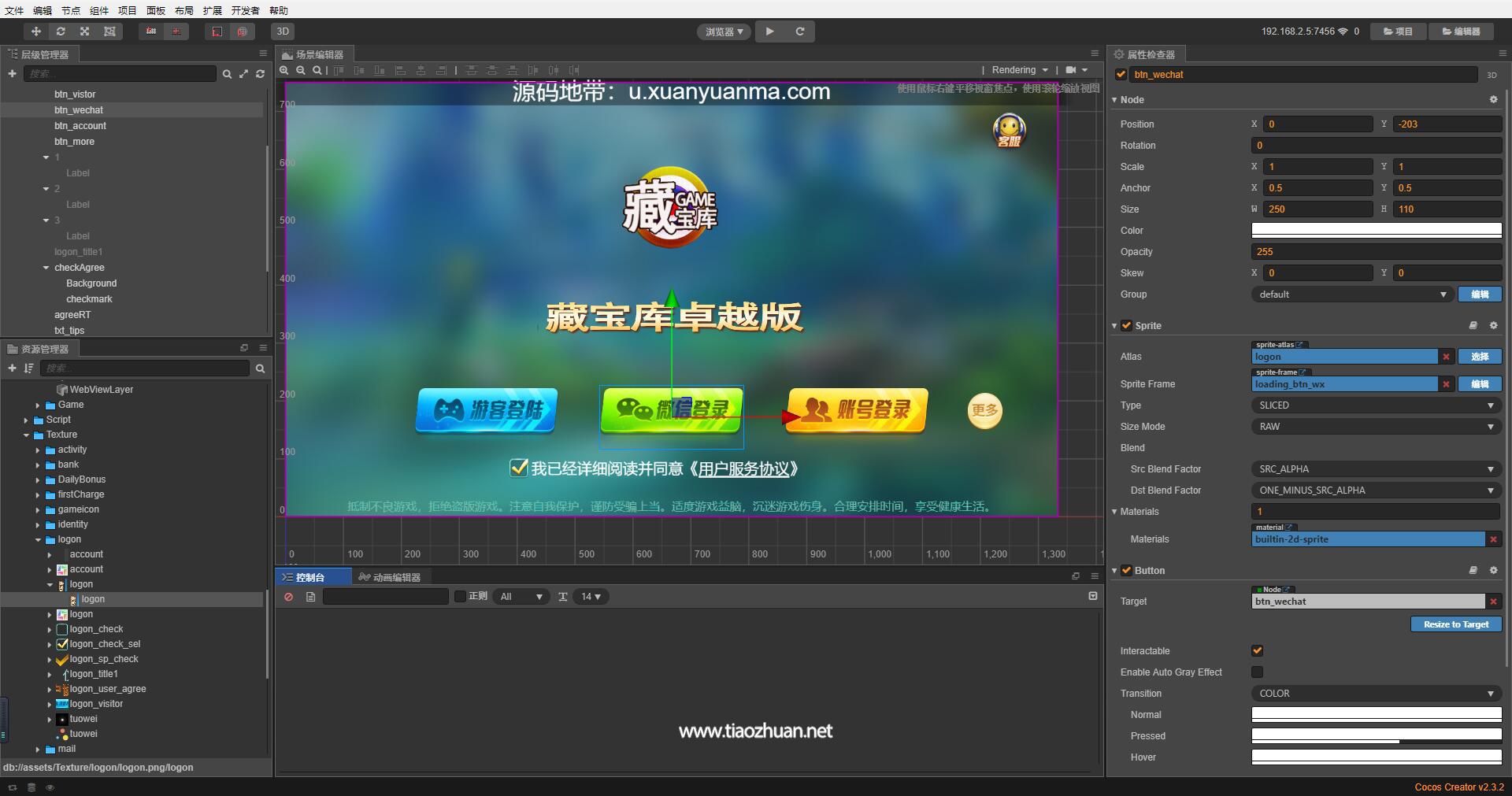Toggle btn_wechat node active checkbox
Viewport: 1512px width, 796px height.
point(1121,74)
